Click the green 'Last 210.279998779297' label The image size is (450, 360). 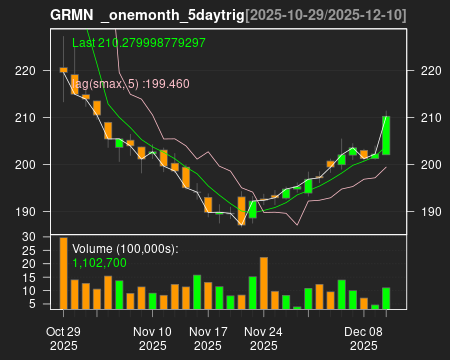click(x=139, y=43)
